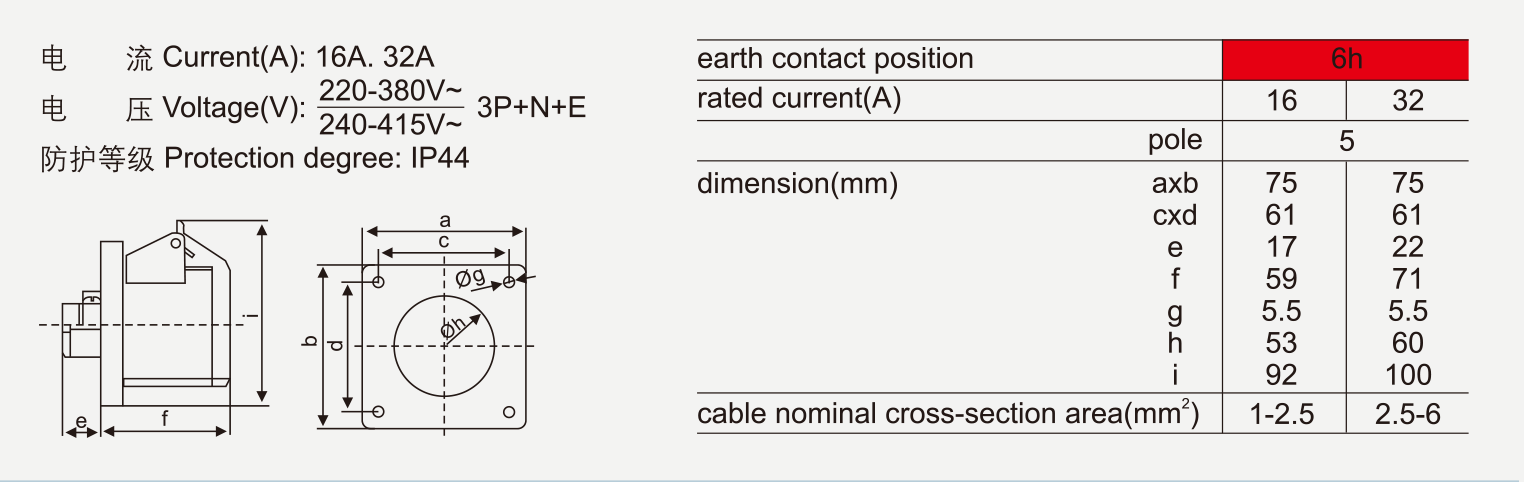Click the 3P+N+E text

pyautogui.click(x=532, y=107)
